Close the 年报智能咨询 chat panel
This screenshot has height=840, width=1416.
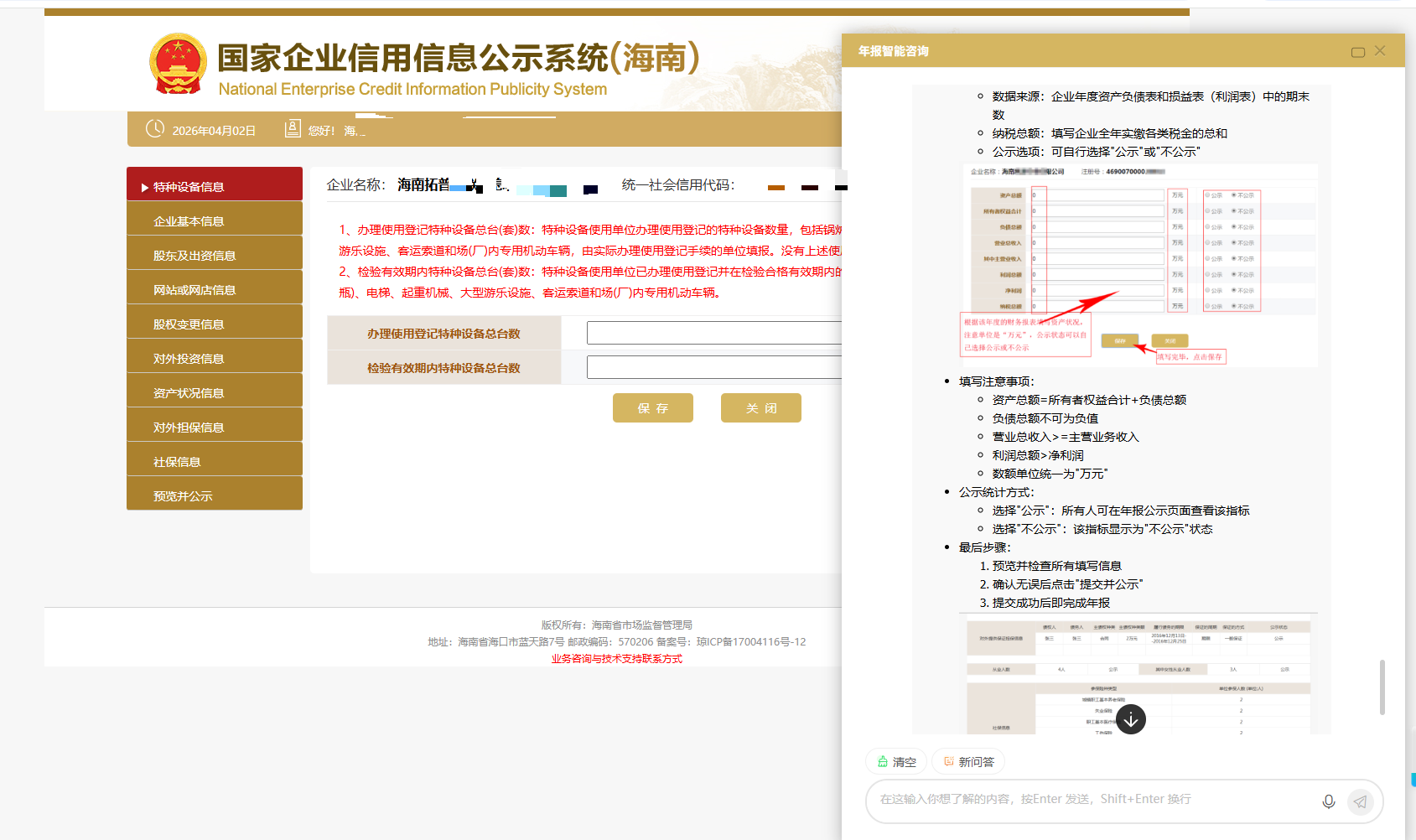tap(1380, 51)
